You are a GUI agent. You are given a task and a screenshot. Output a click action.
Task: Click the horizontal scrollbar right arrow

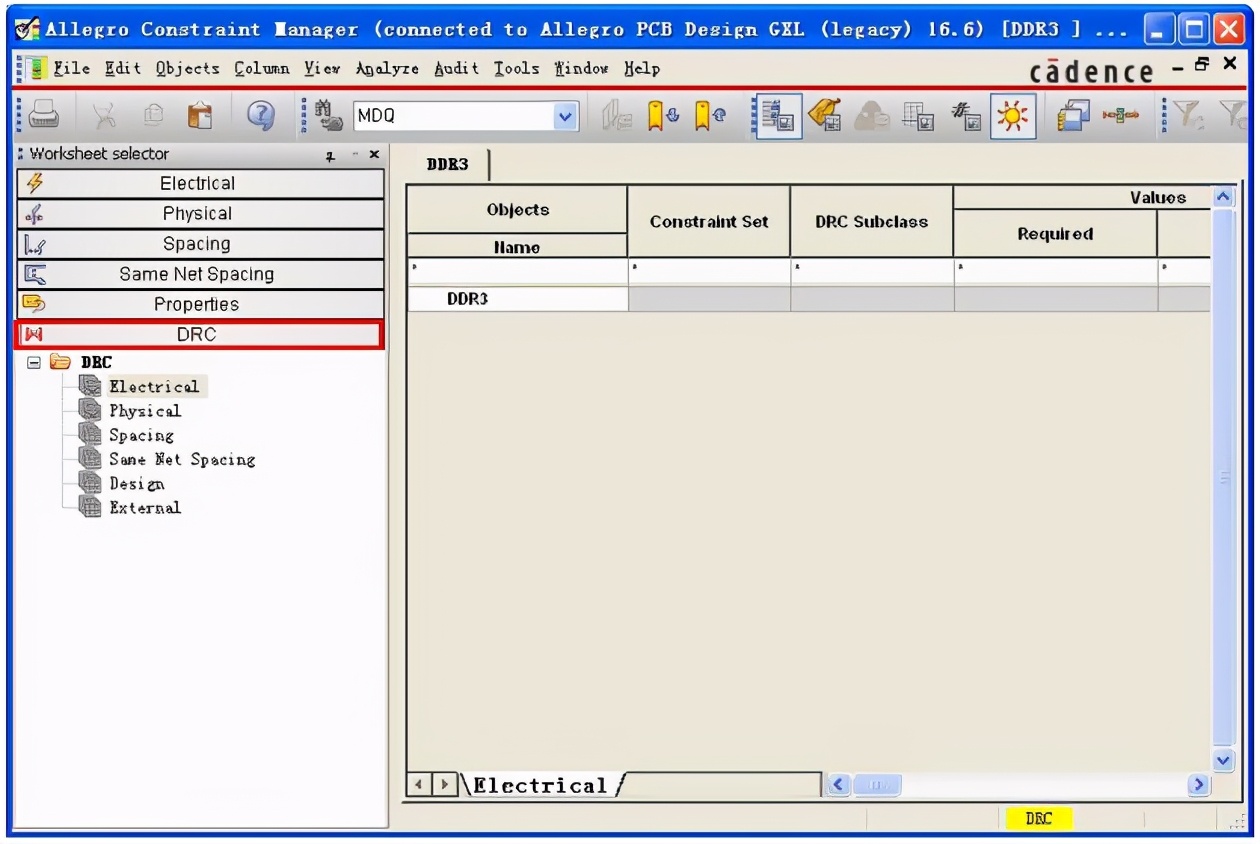pos(1193,786)
